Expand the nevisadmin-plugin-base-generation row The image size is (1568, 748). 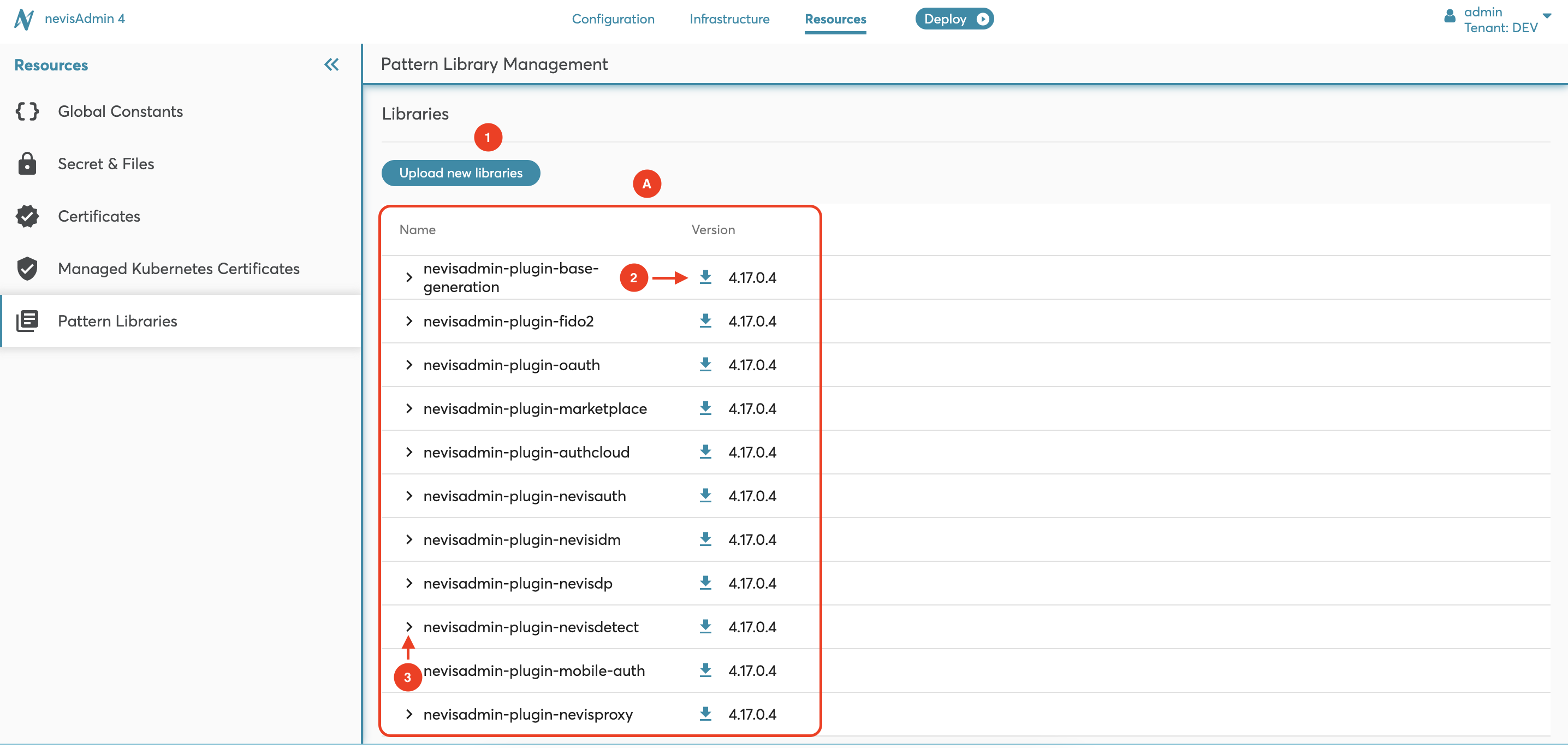(409, 277)
